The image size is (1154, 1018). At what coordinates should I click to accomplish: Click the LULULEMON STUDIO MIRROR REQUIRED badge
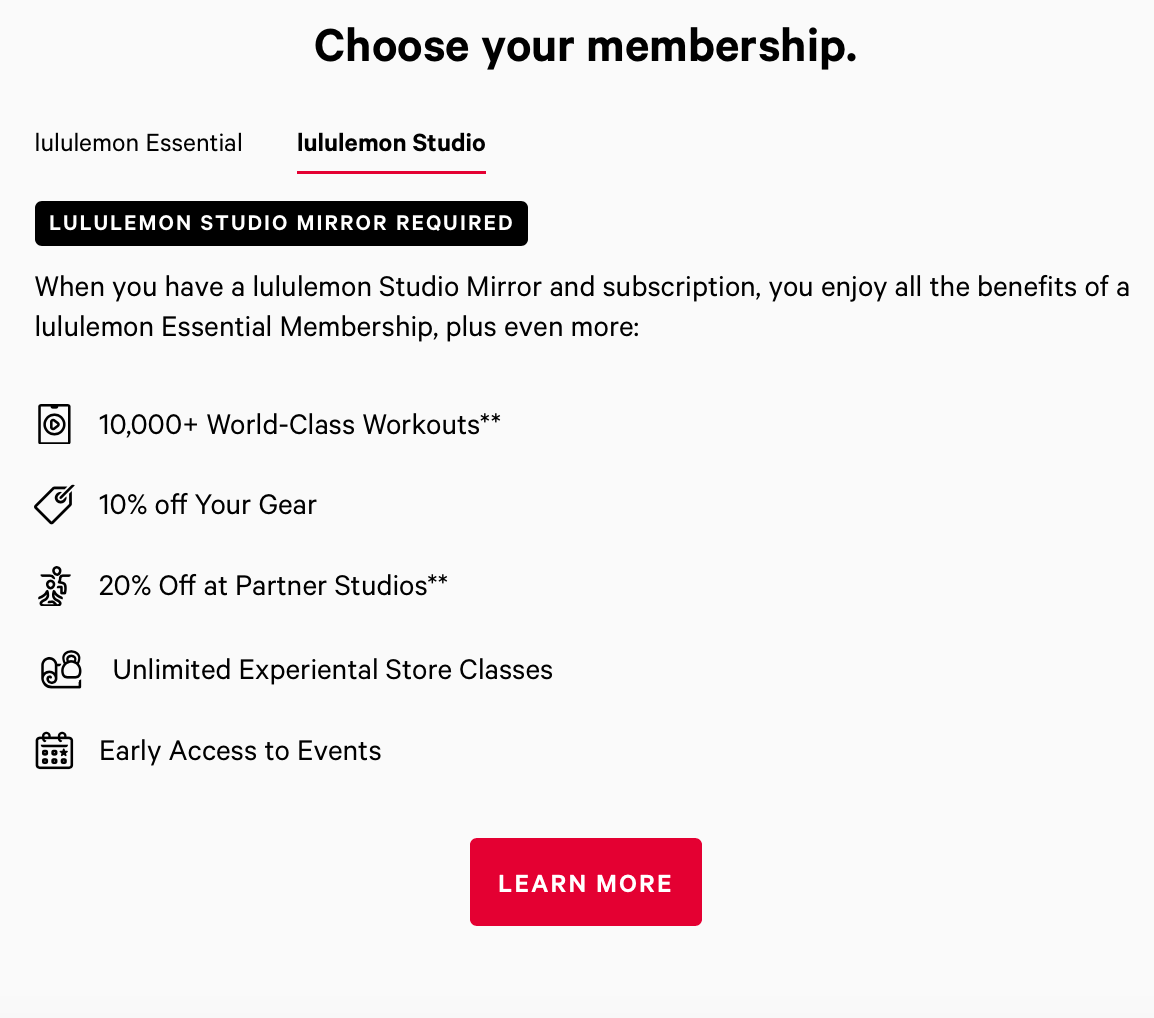281,223
